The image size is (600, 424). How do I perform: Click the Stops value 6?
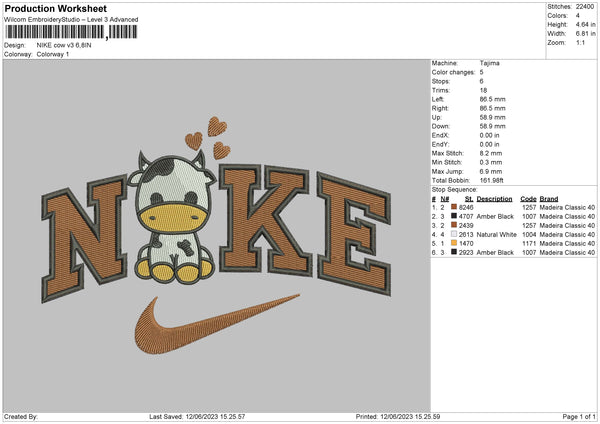point(481,81)
